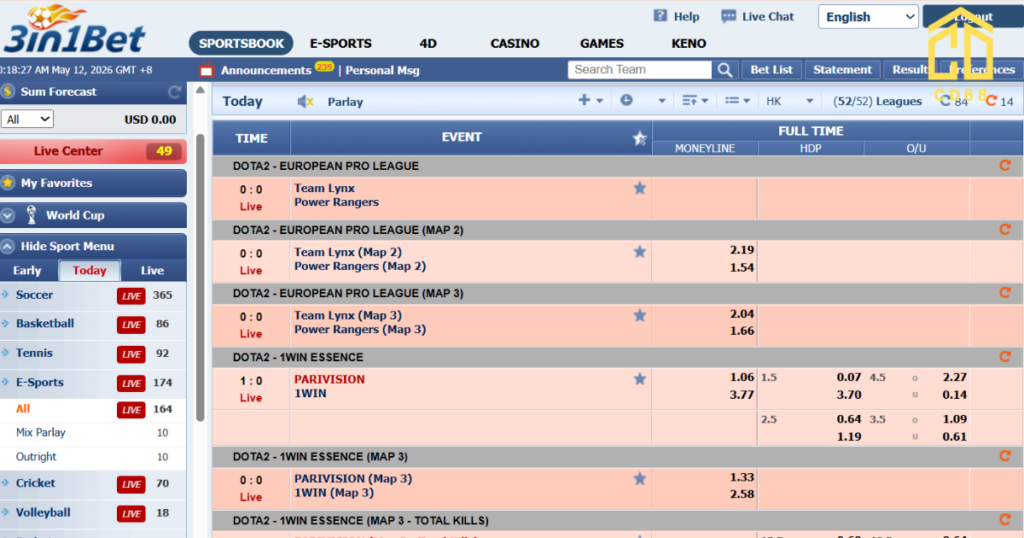Refresh the DOTA2 - 1WIN Essence section
The width and height of the screenshot is (1024, 538).
[x=1005, y=357]
